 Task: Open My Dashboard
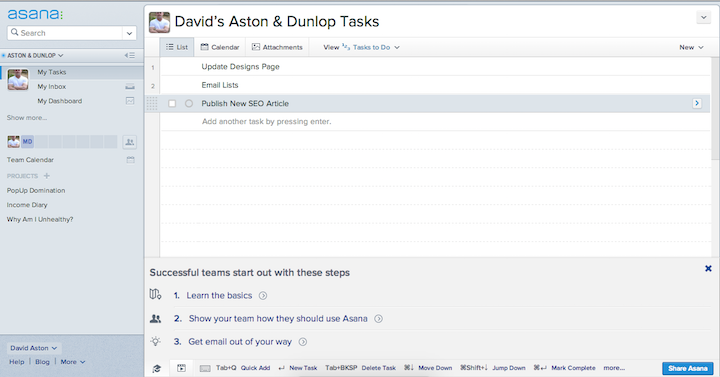pos(60,101)
